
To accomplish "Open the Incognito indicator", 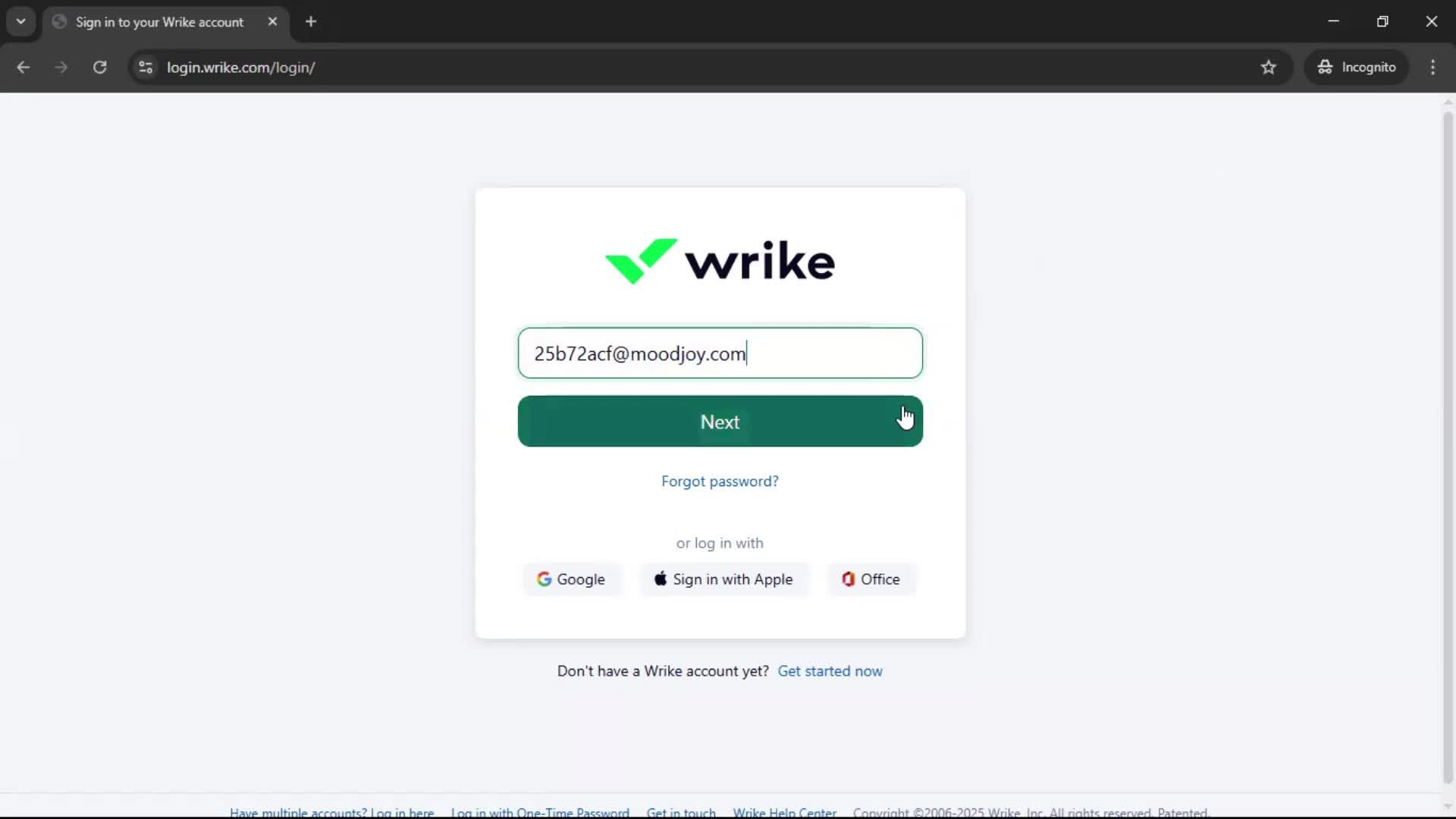I will tap(1357, 67).
